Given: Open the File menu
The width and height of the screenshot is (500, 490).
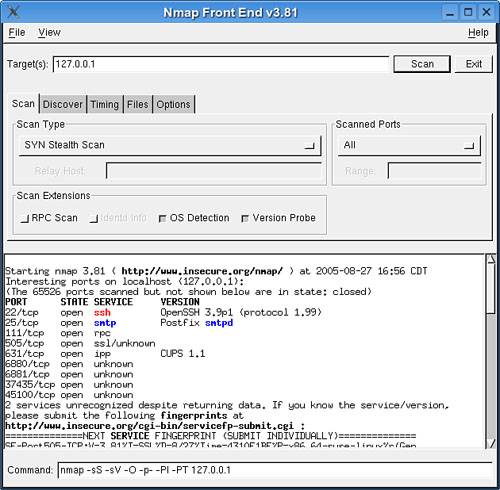Looking at the screenshot, I should coord(17,32).
